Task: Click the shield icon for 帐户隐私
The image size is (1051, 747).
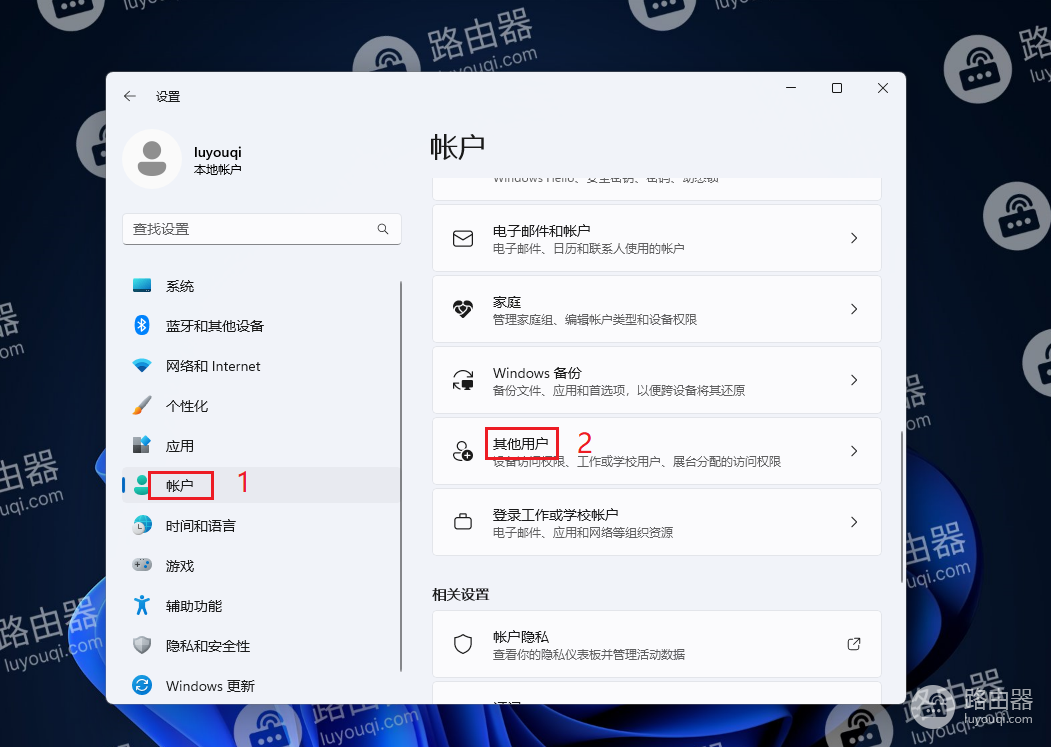Action: tap(463, 644)
